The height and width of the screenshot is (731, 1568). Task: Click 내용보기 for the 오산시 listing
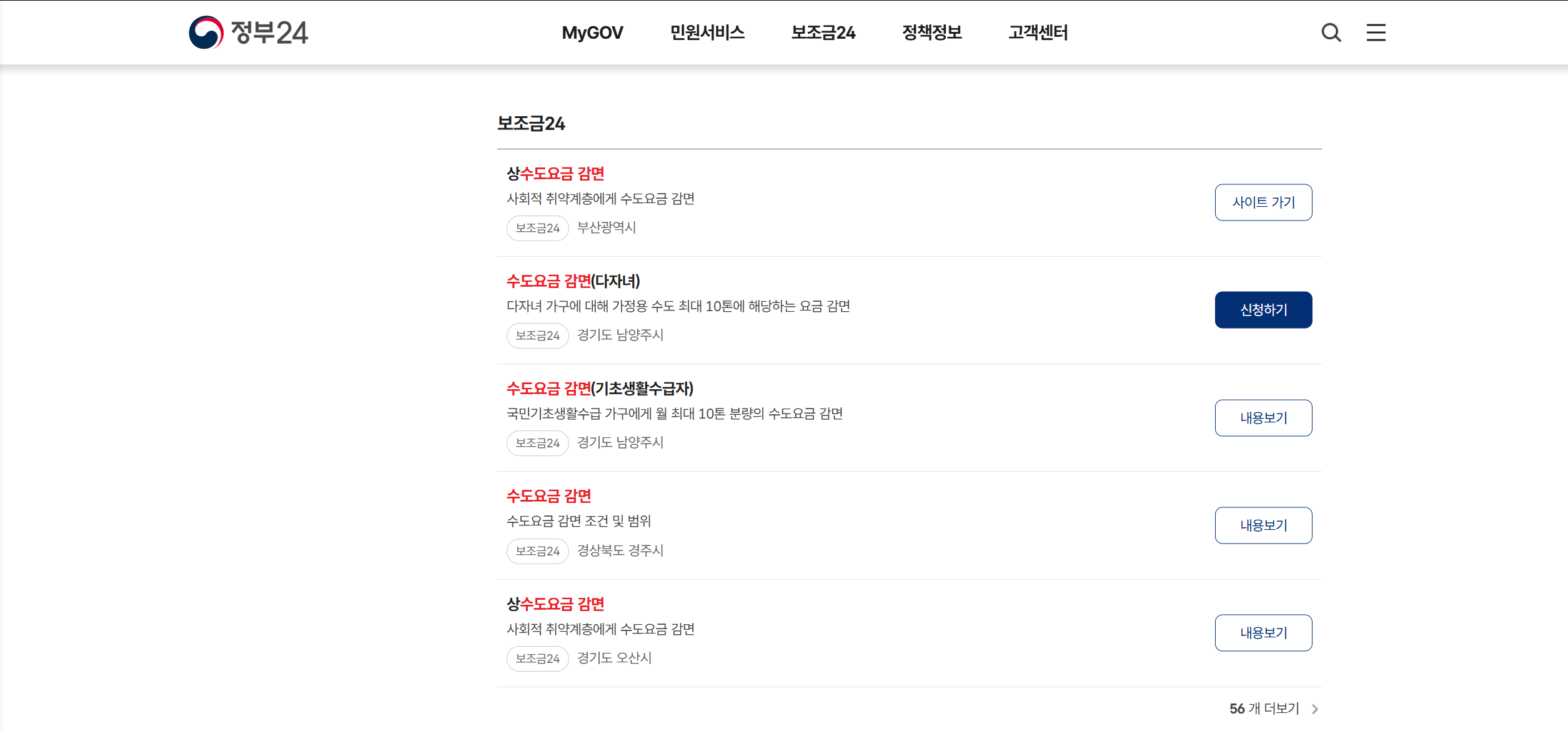[1263, 632]
